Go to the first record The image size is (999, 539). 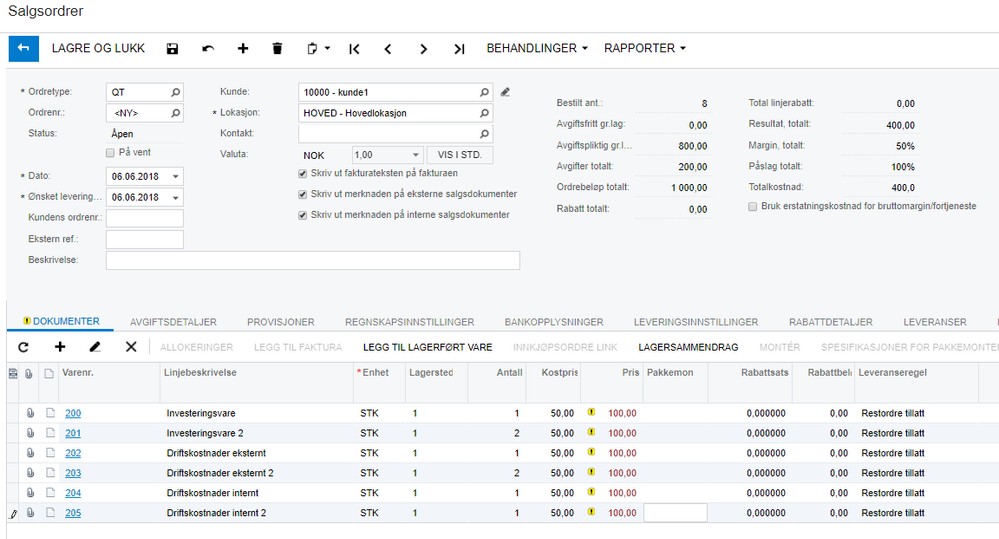pos(355,48)
